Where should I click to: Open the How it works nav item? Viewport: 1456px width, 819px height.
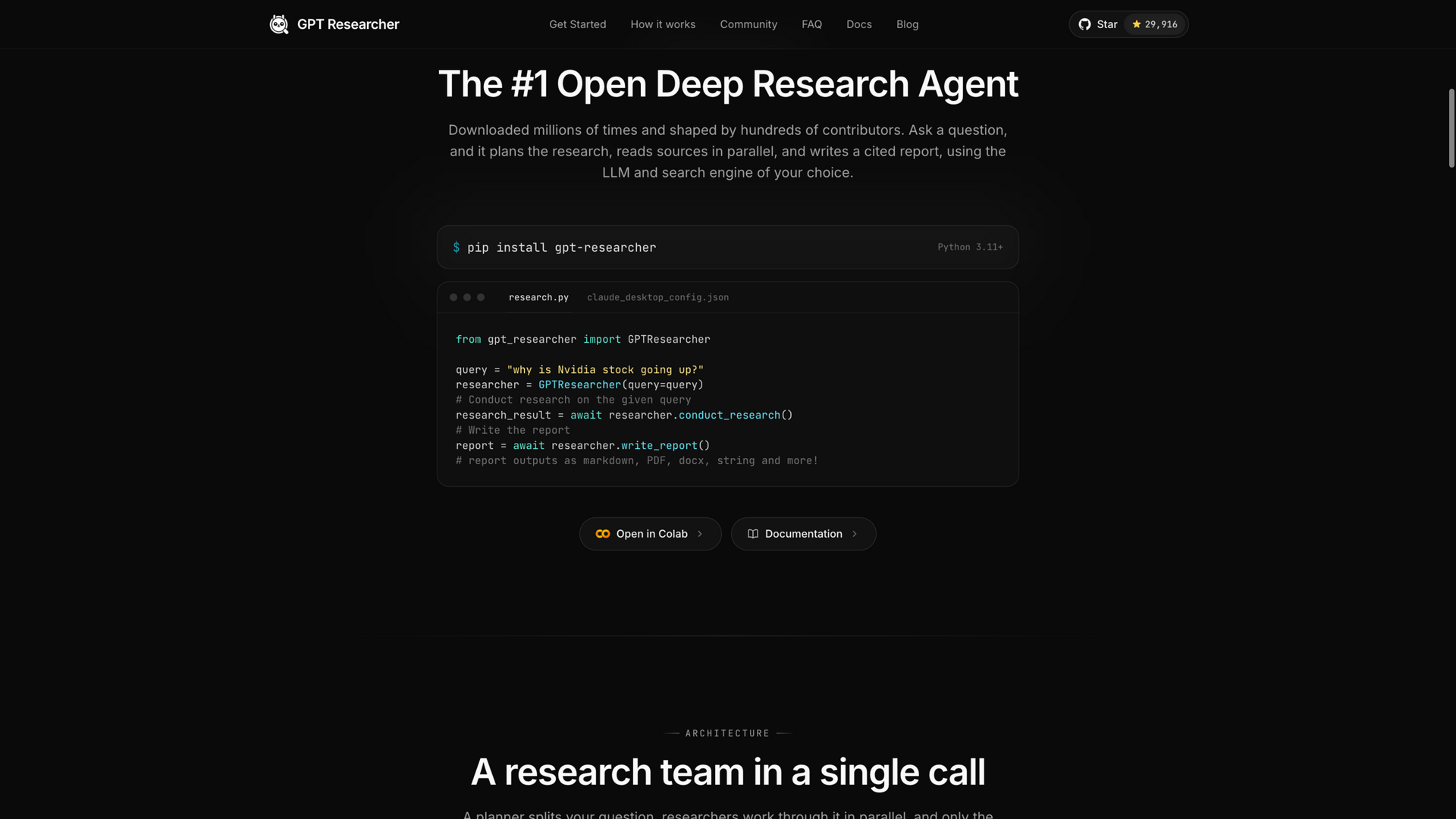(x=663, y=24)
